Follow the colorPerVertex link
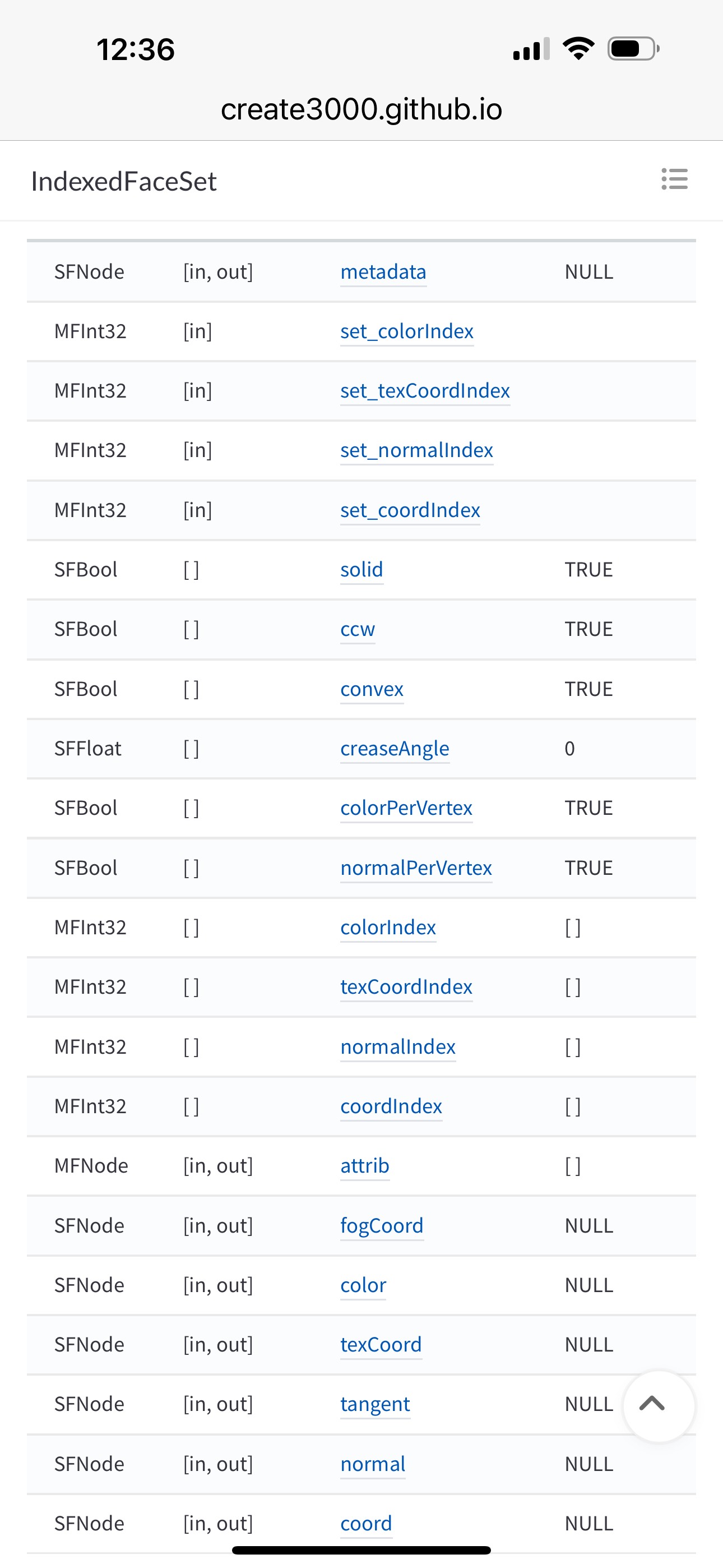 click(406, 808)
